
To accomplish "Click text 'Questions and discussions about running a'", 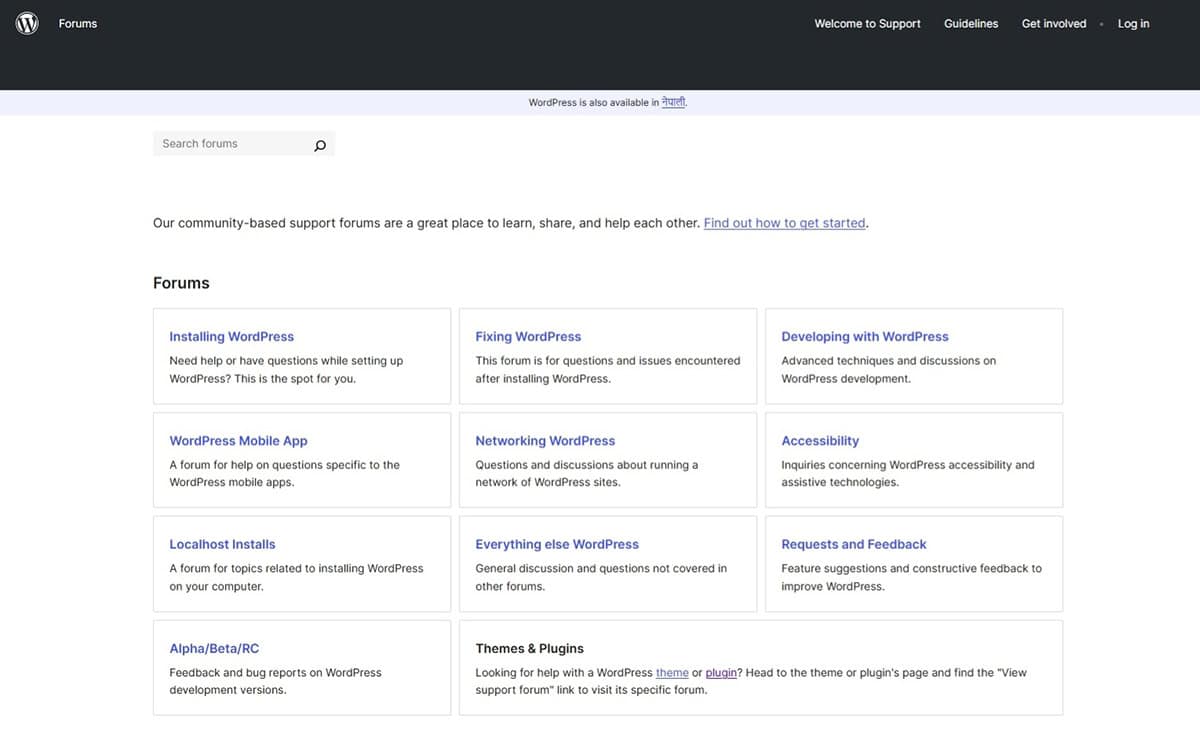I will [587, 465].
